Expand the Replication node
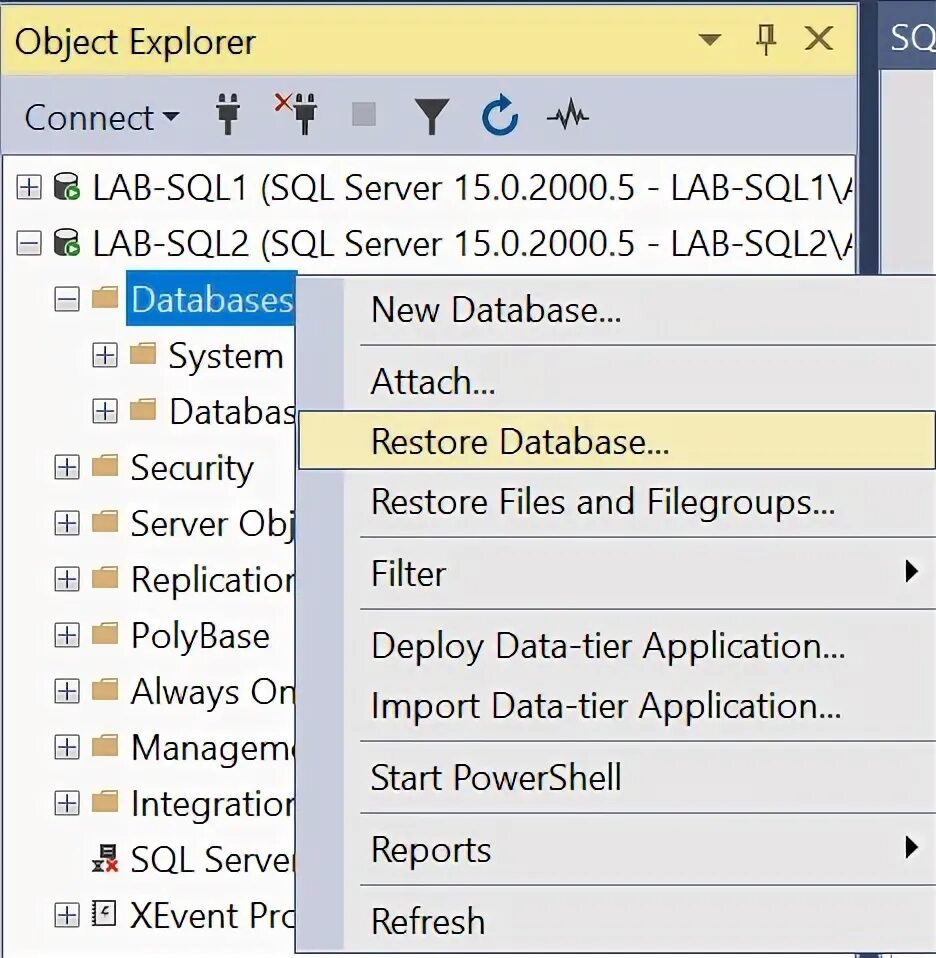This screenshot has width=936, height=958. click(x=67, y=579)
